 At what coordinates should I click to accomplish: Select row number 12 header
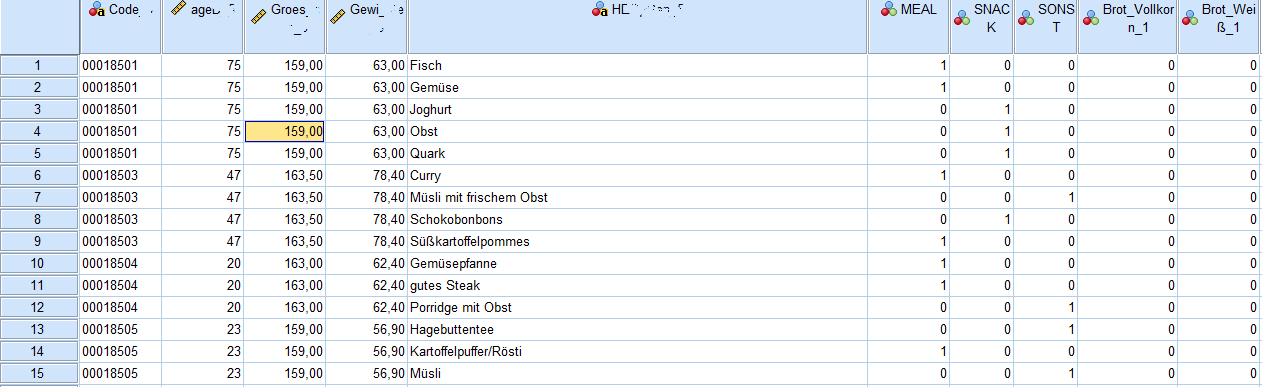[x=39, y=308]
